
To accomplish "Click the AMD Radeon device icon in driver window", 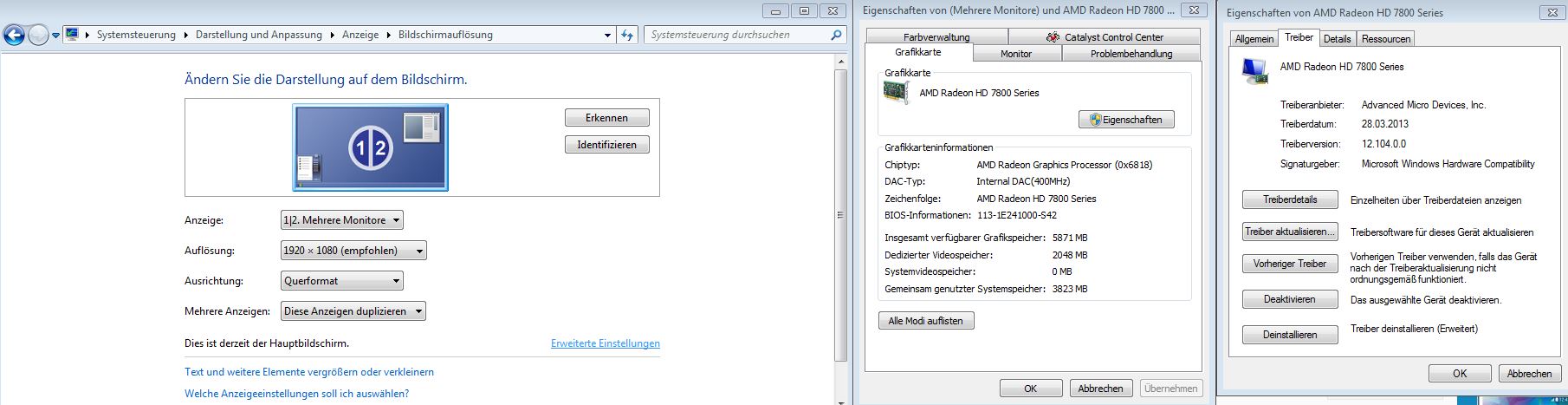I will [1254, 71].
